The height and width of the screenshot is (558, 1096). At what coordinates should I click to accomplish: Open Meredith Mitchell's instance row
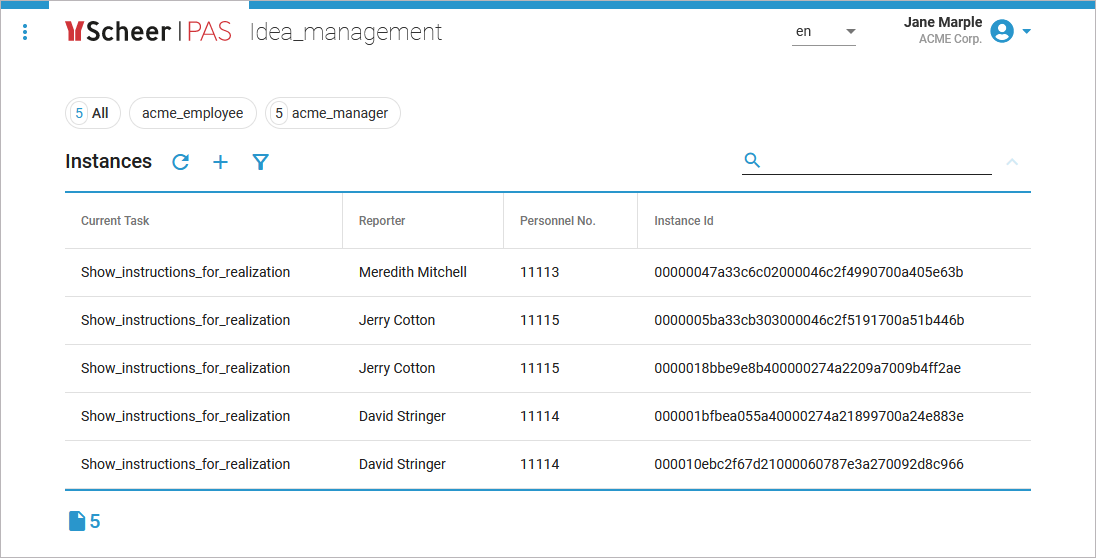pos(412,272)
